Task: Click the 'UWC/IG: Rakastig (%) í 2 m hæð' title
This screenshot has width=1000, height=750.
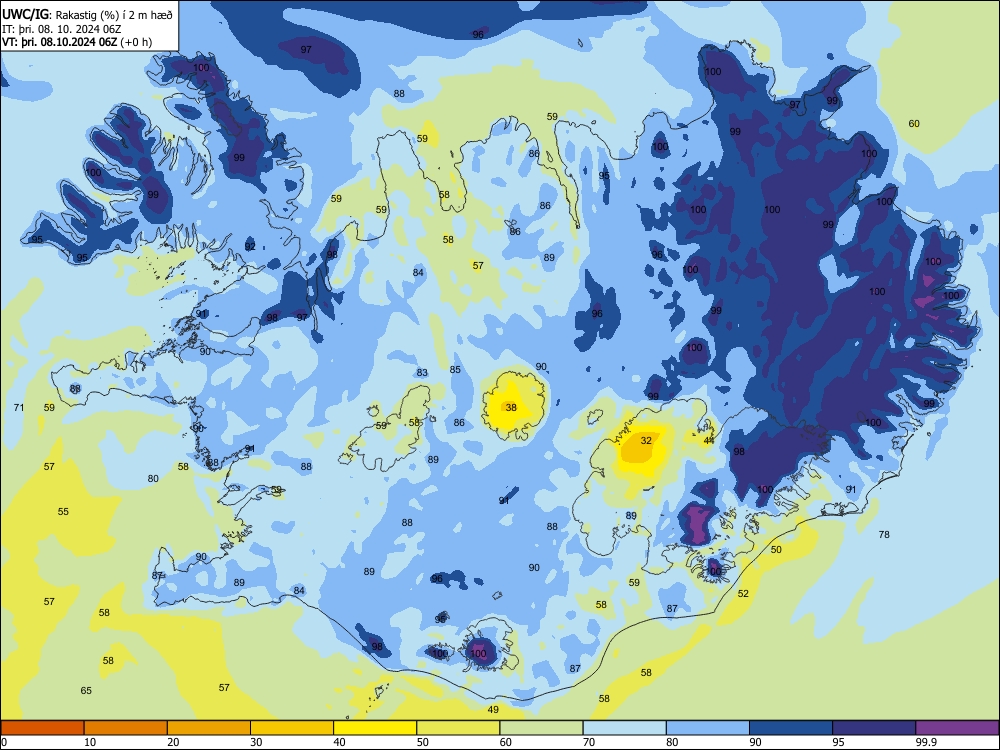Action: [87, 15]
